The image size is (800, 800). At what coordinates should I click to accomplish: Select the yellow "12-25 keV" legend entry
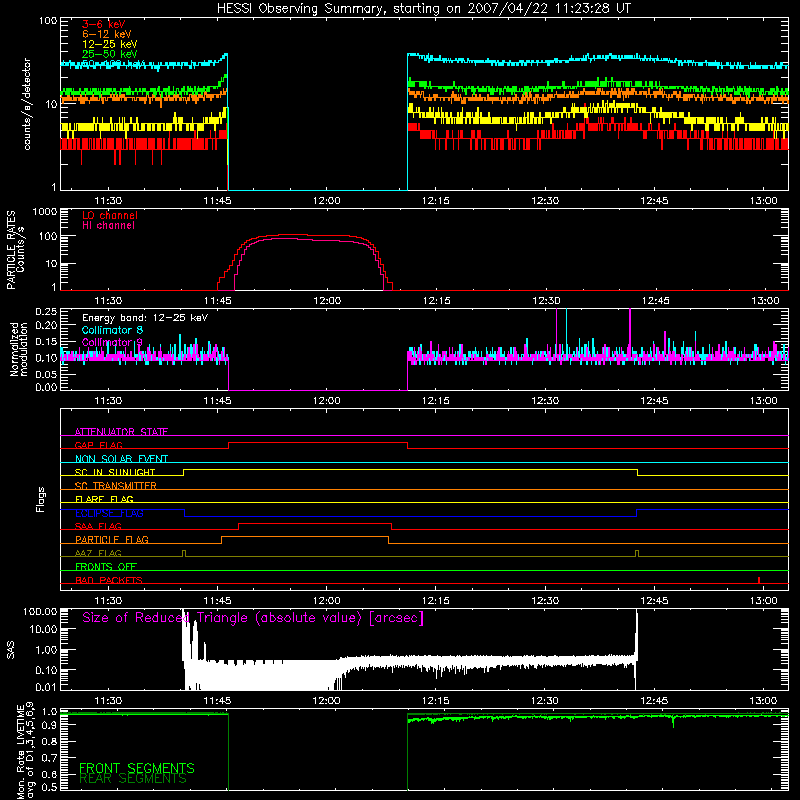[x=110, y=44]
